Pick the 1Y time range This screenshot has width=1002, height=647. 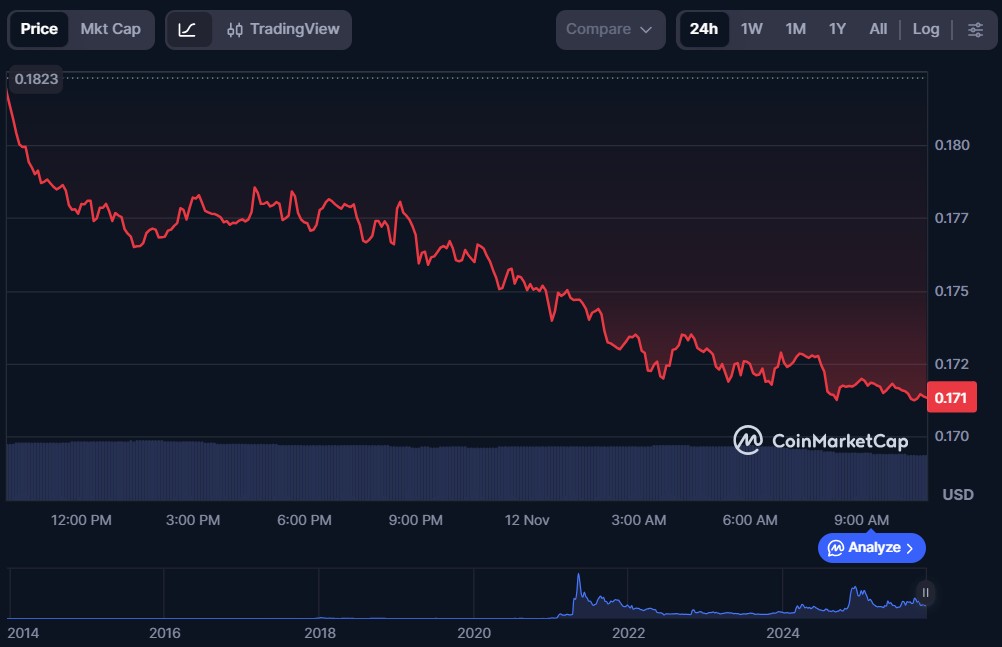(837, 29)
